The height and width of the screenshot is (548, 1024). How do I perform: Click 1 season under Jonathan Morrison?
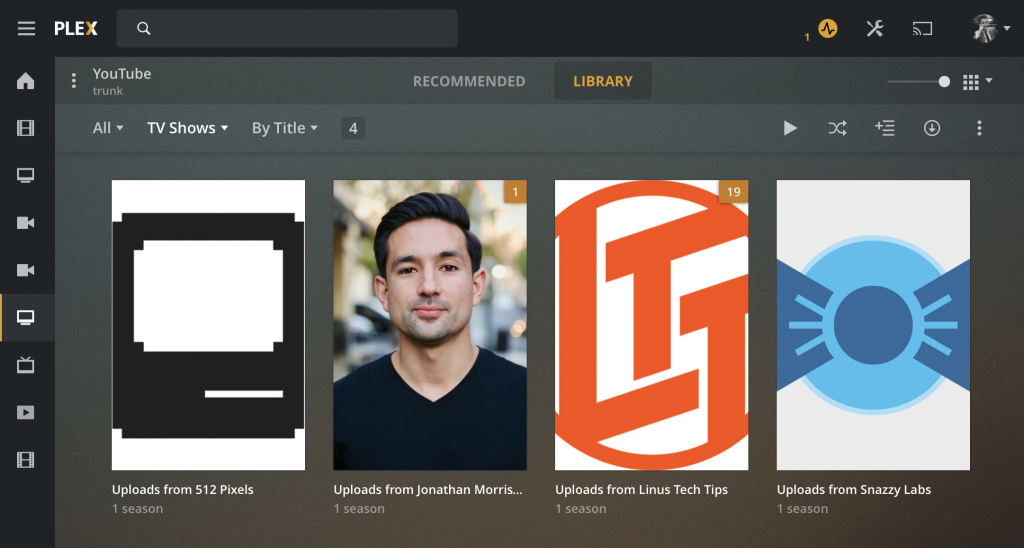coord(359,509)
